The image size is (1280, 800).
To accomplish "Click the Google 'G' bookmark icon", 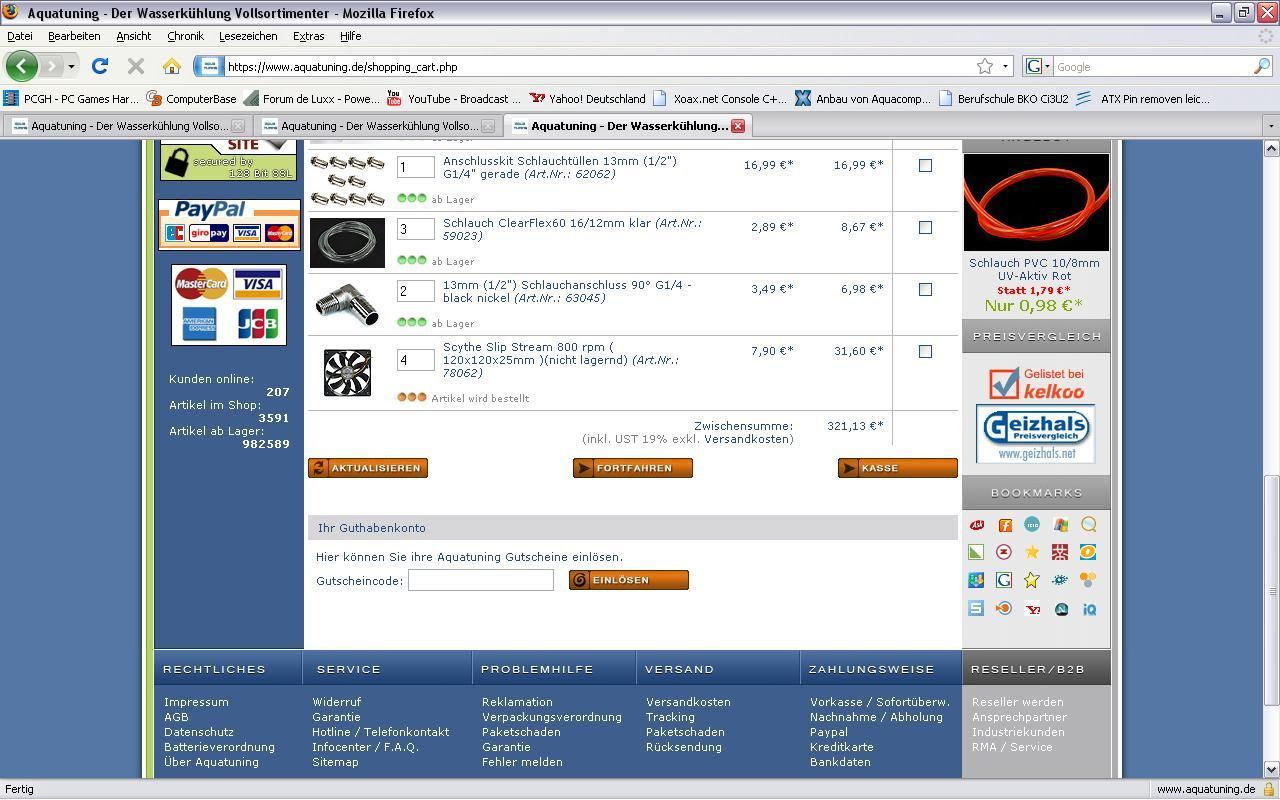I will (x=1004, y=580).
